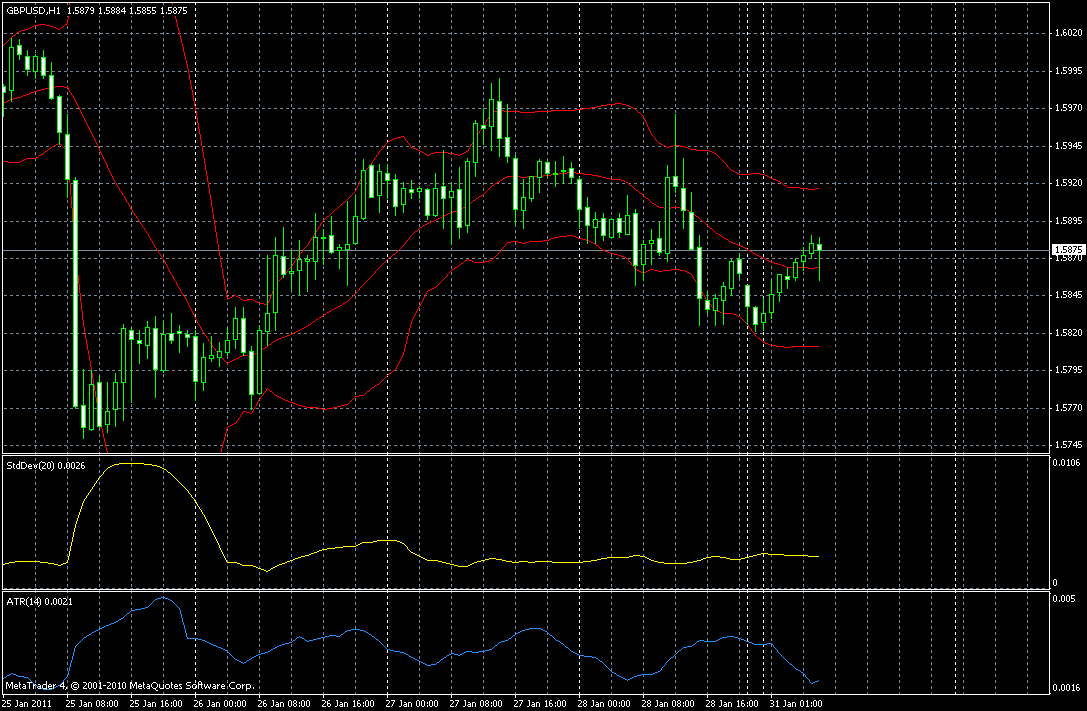Click the 25 Jan 2011 date label
1087x711 pixels.
[27, 704]
